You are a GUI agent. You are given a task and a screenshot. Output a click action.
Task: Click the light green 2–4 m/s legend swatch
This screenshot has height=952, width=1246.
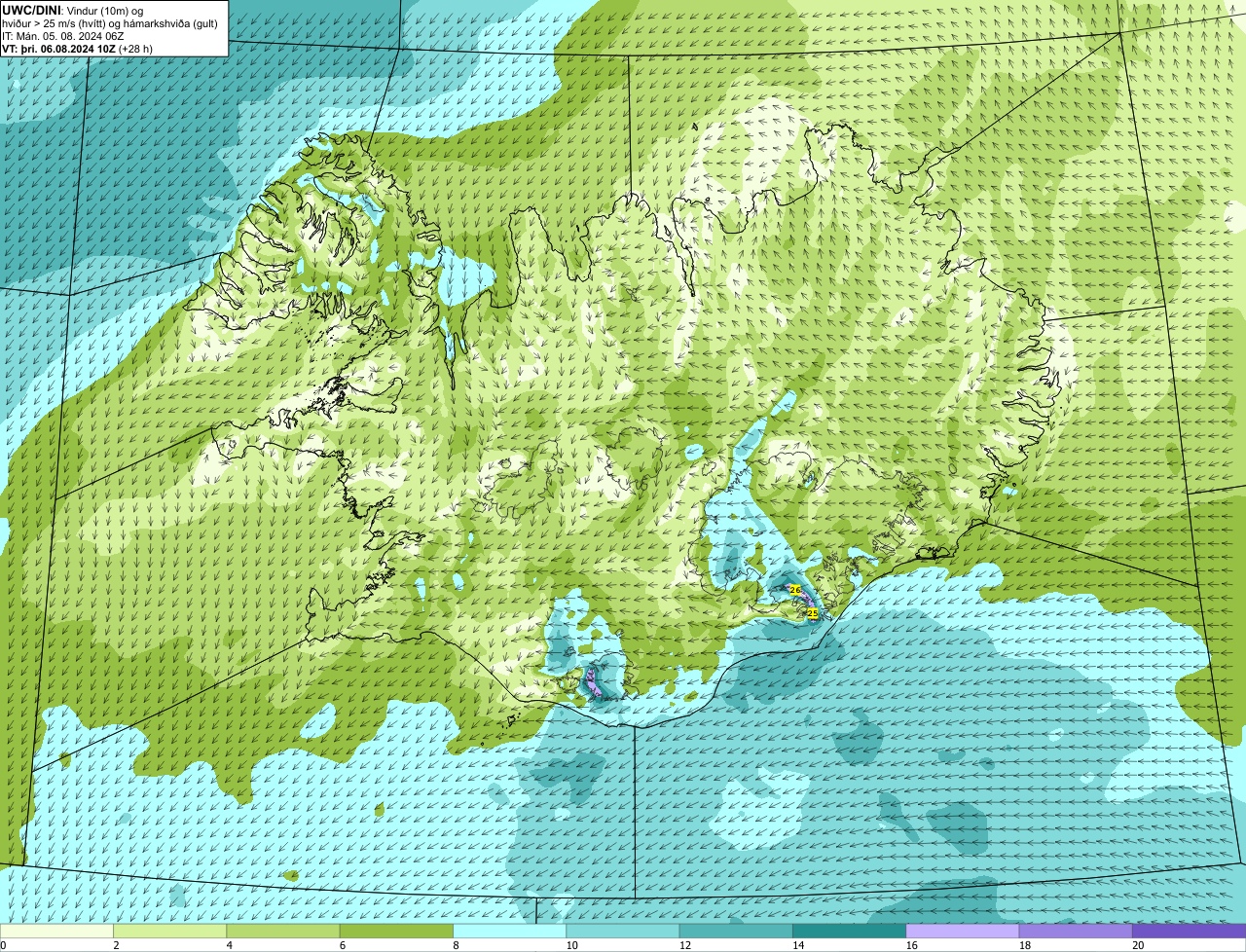coord(169,931)
